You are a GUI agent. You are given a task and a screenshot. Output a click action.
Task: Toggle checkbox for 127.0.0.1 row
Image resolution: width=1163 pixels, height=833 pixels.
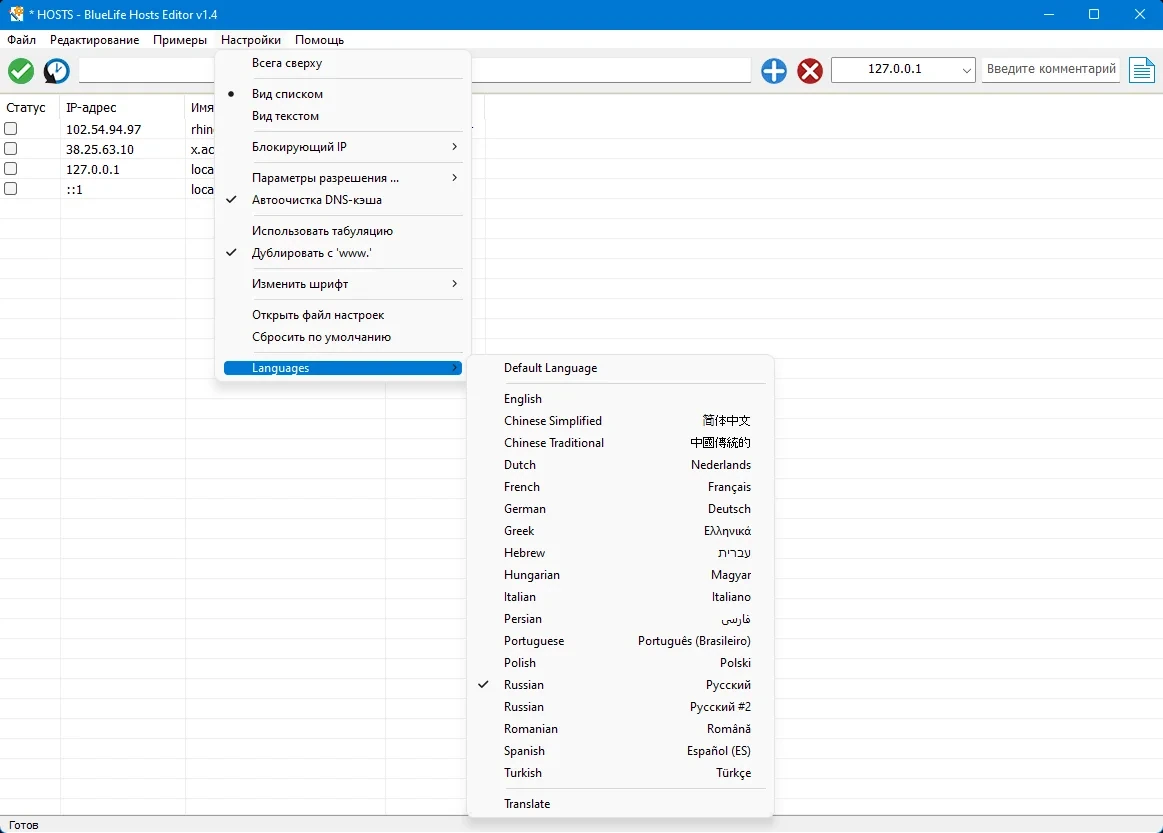[10, 168]
